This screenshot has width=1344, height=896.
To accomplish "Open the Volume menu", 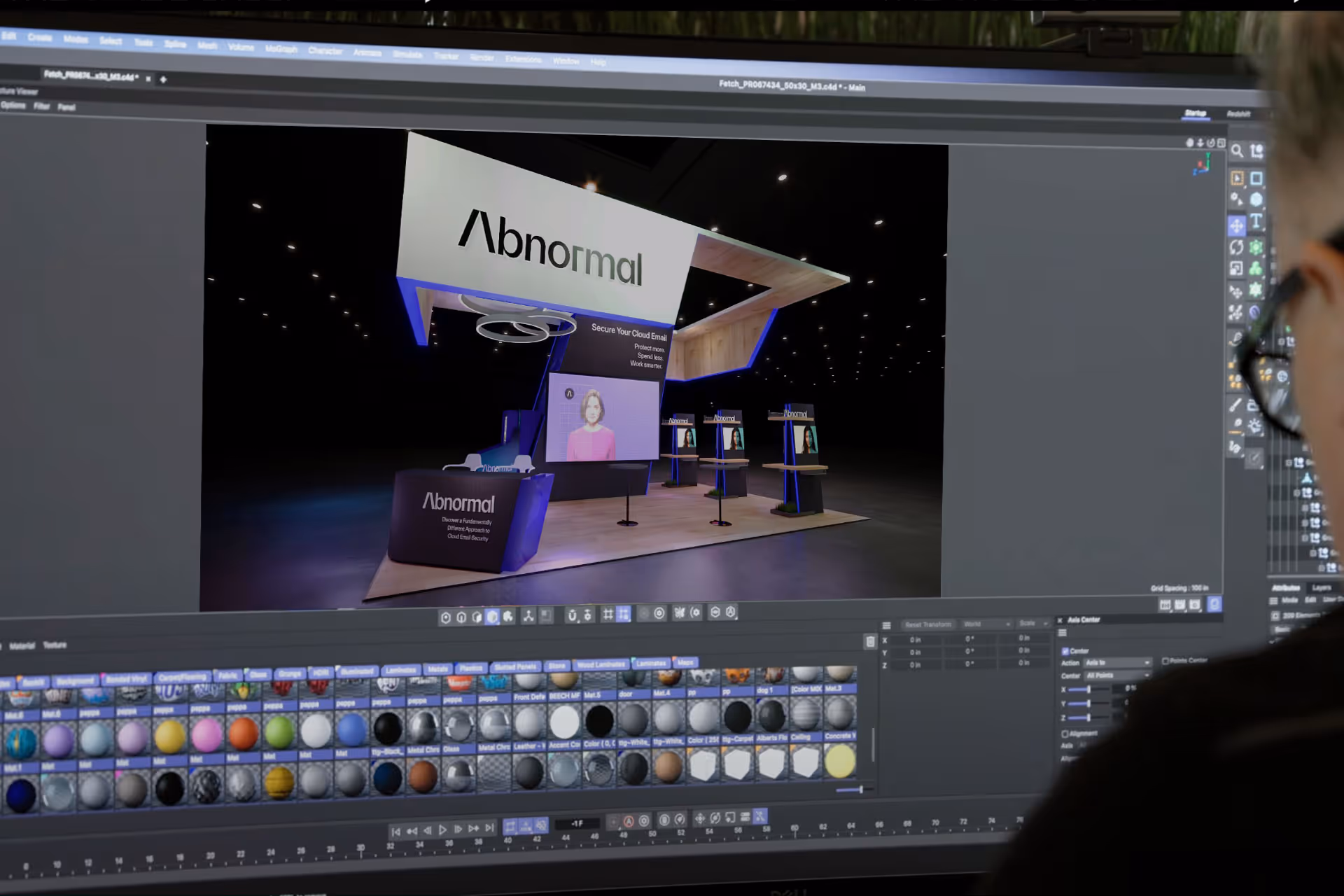I will [240, 47].
